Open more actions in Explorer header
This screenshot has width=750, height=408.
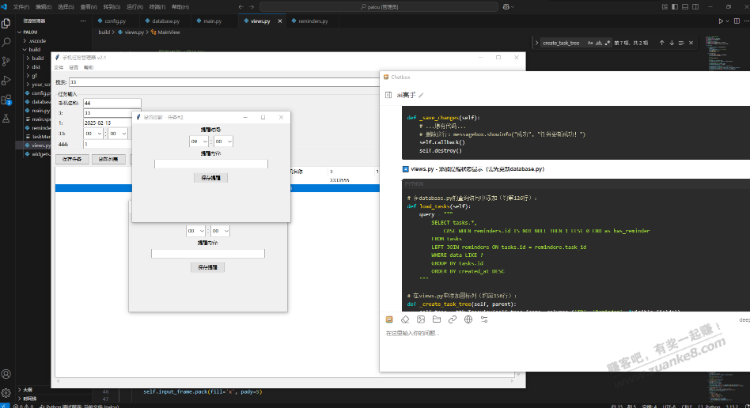[83, 21]
